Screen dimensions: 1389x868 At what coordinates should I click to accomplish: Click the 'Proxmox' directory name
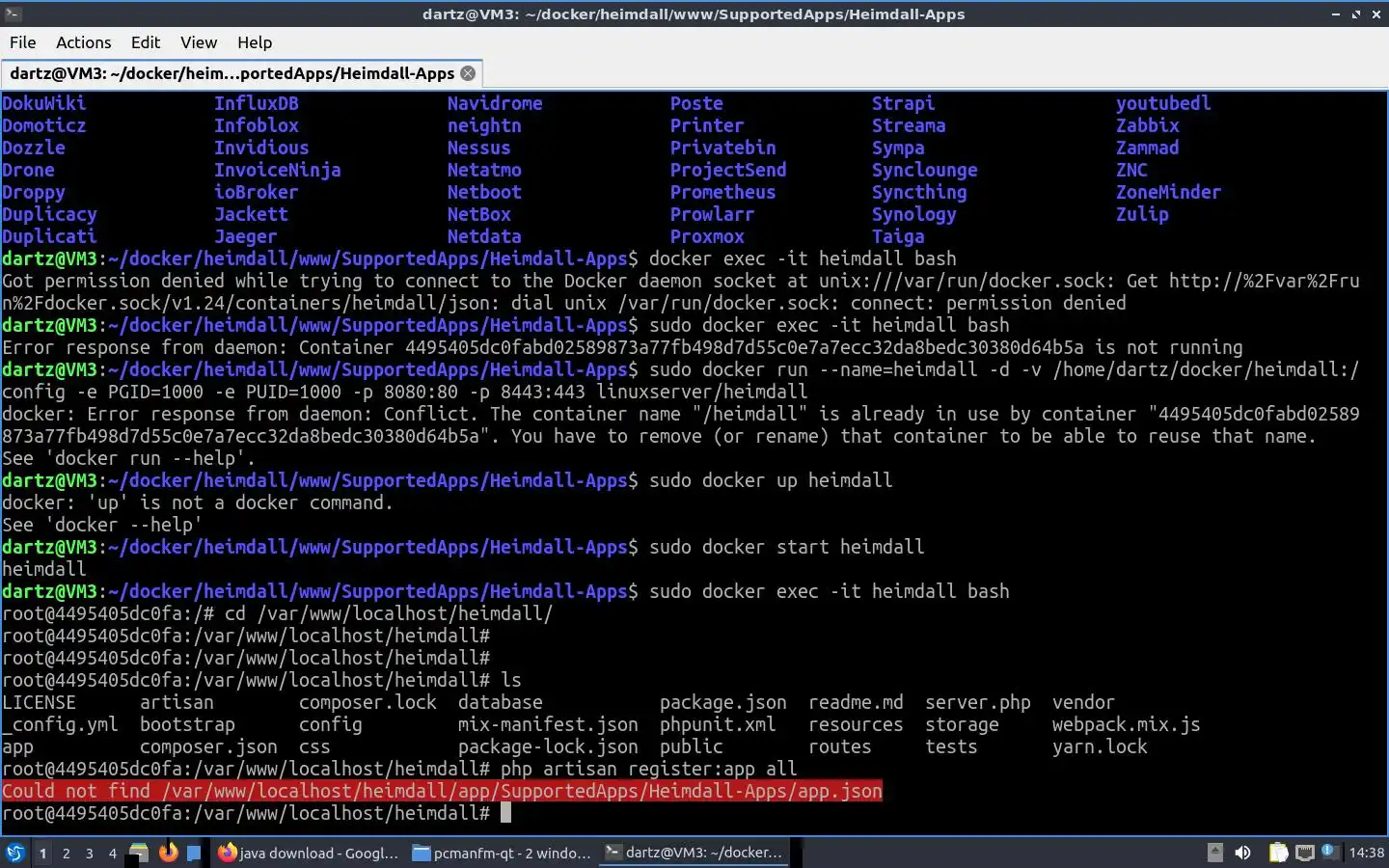[x=707, y=236]
